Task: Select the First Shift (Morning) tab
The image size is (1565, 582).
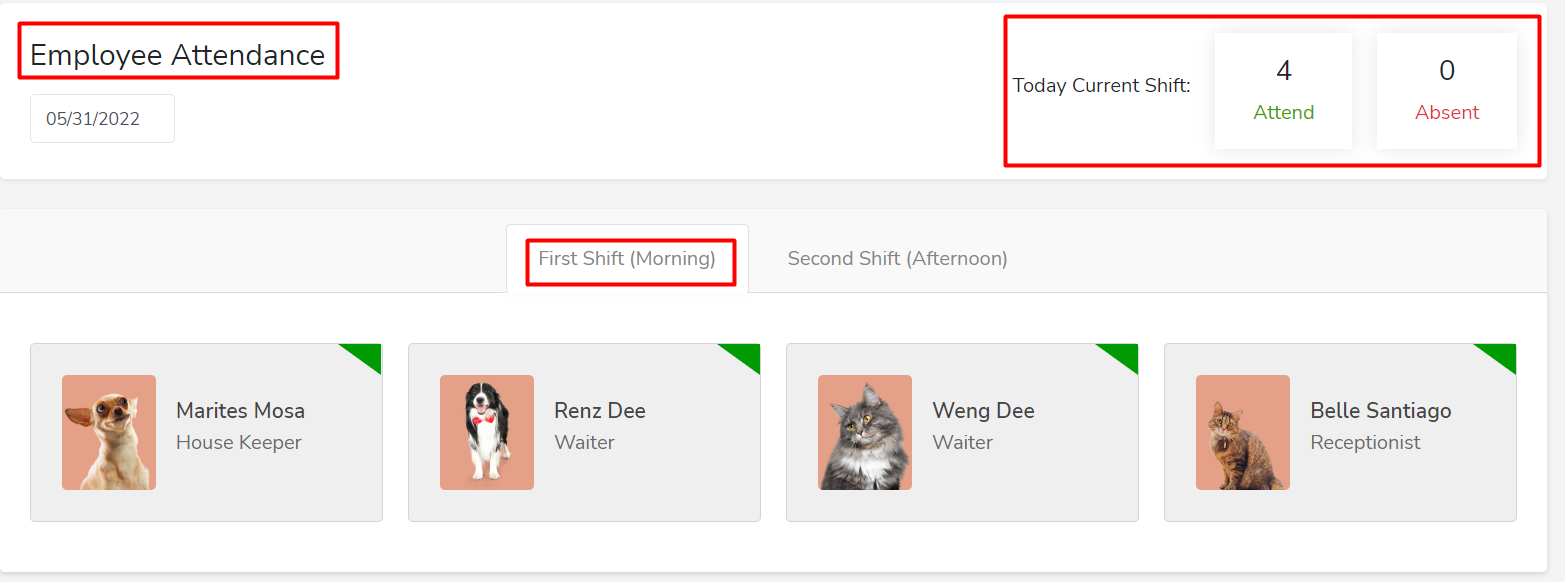Action: point(627,259)
